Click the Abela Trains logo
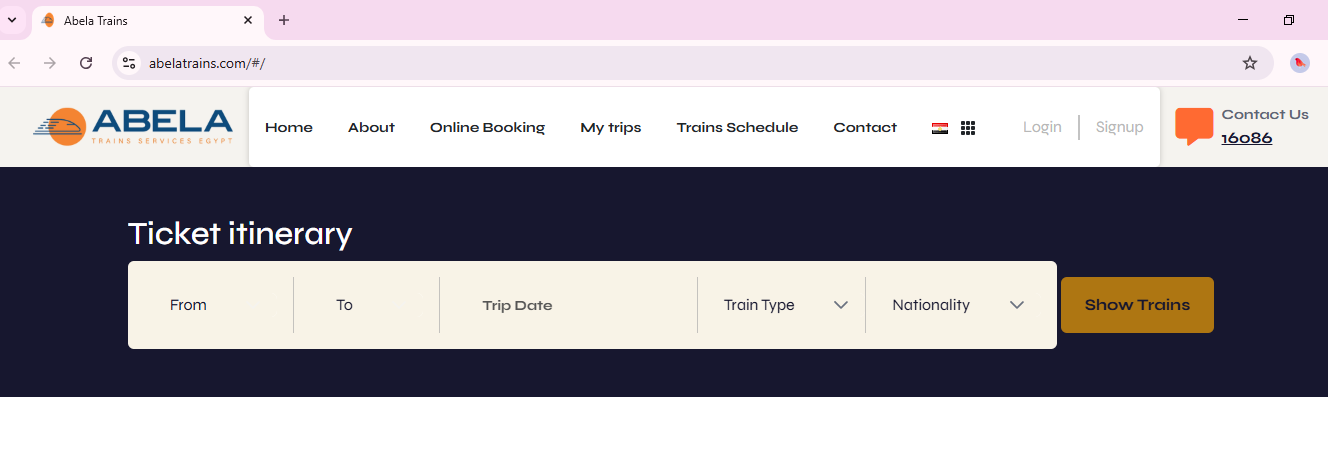 click(133, 127)
